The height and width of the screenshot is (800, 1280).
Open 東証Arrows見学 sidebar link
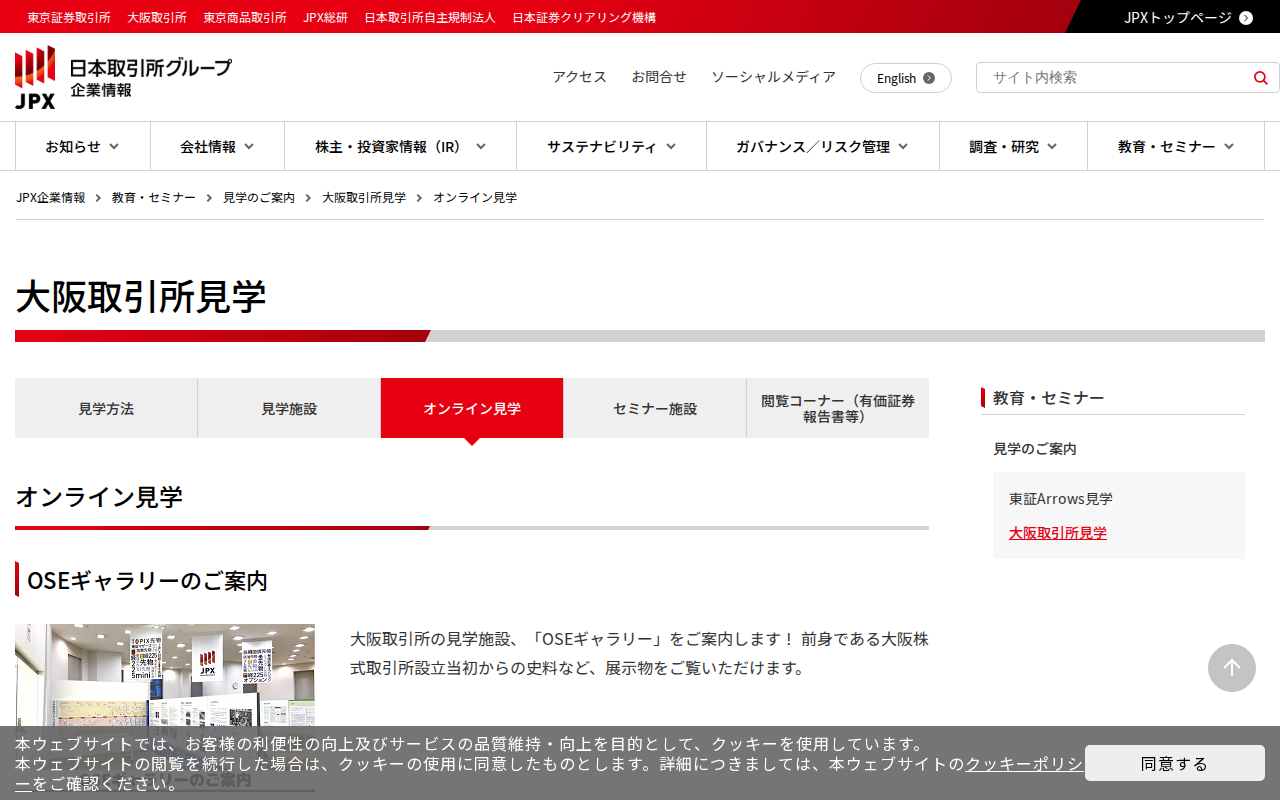pos(1061,499)
